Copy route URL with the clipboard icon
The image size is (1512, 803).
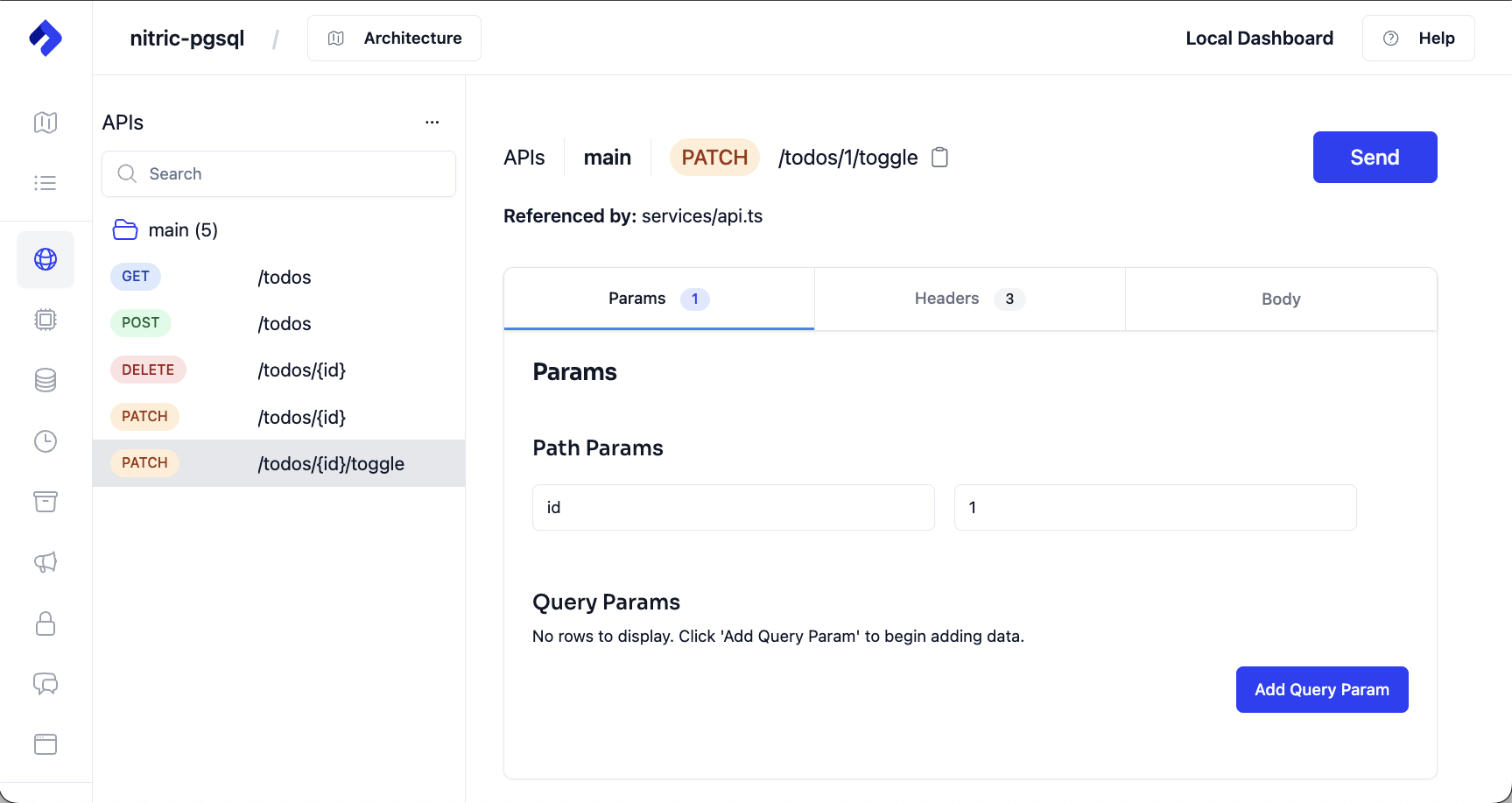[x=939, y=158]
